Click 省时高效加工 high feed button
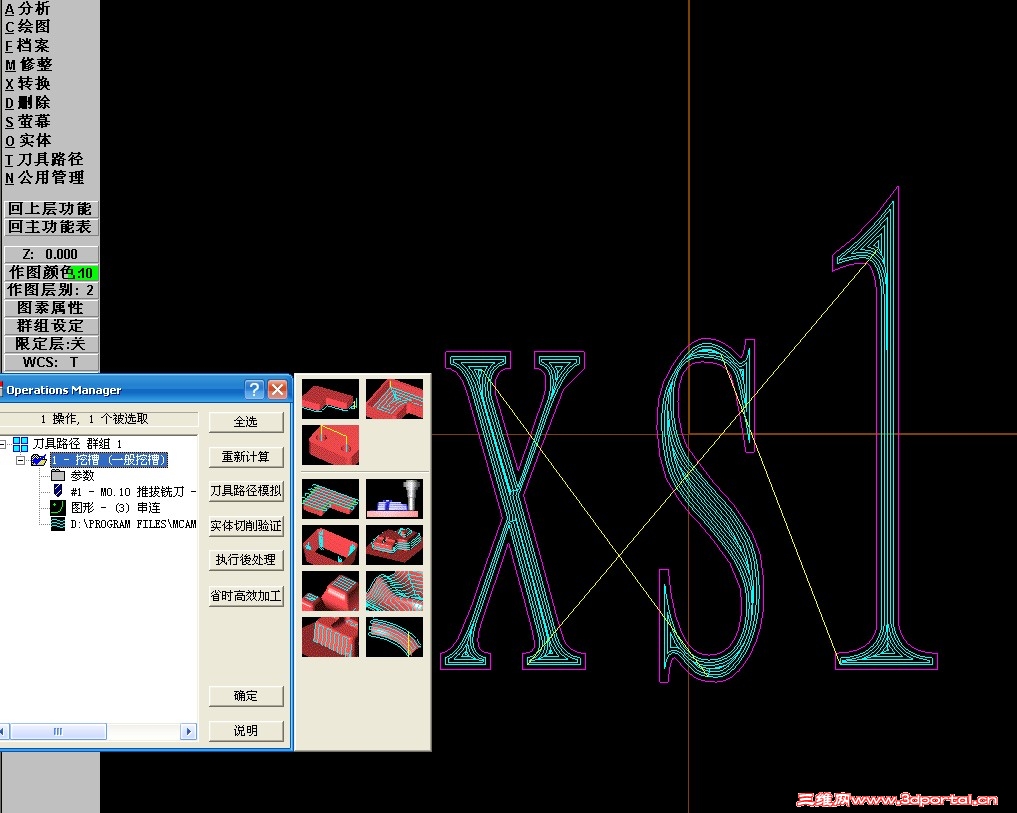The height and width of the screenshot is (813, 1017). [x=246, y=595]
